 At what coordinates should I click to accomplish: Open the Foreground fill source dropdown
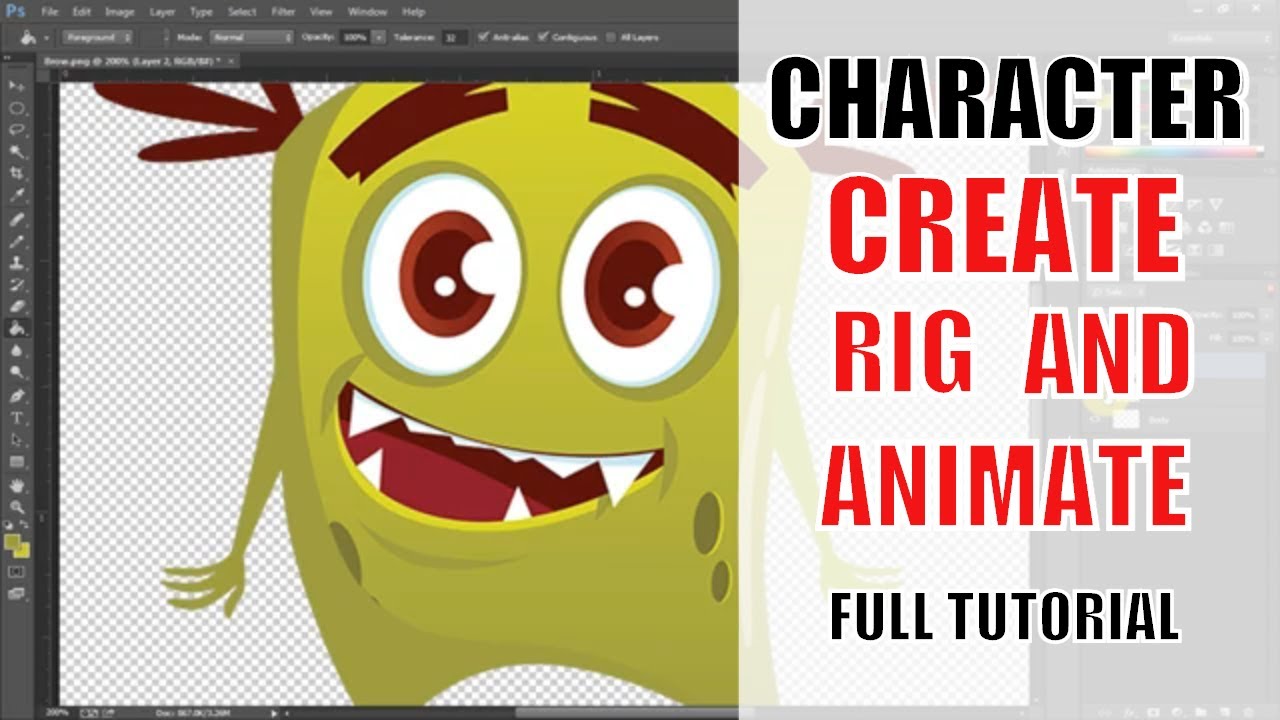pyautogui.click(x=99, y=37)
